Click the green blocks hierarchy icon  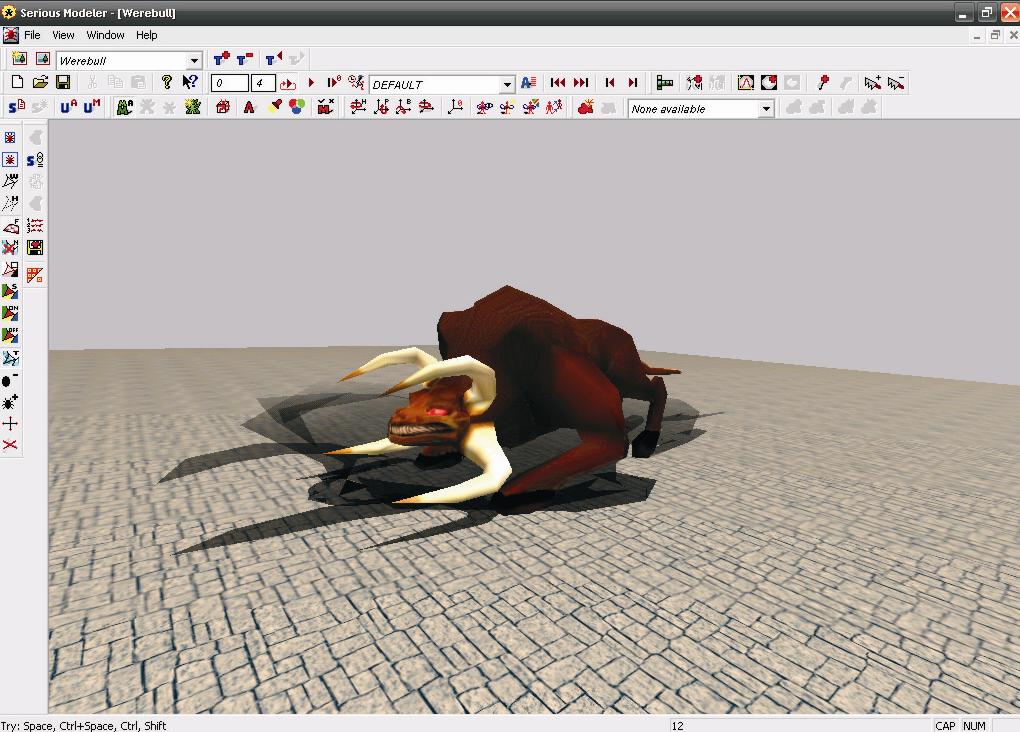point(665,83)
